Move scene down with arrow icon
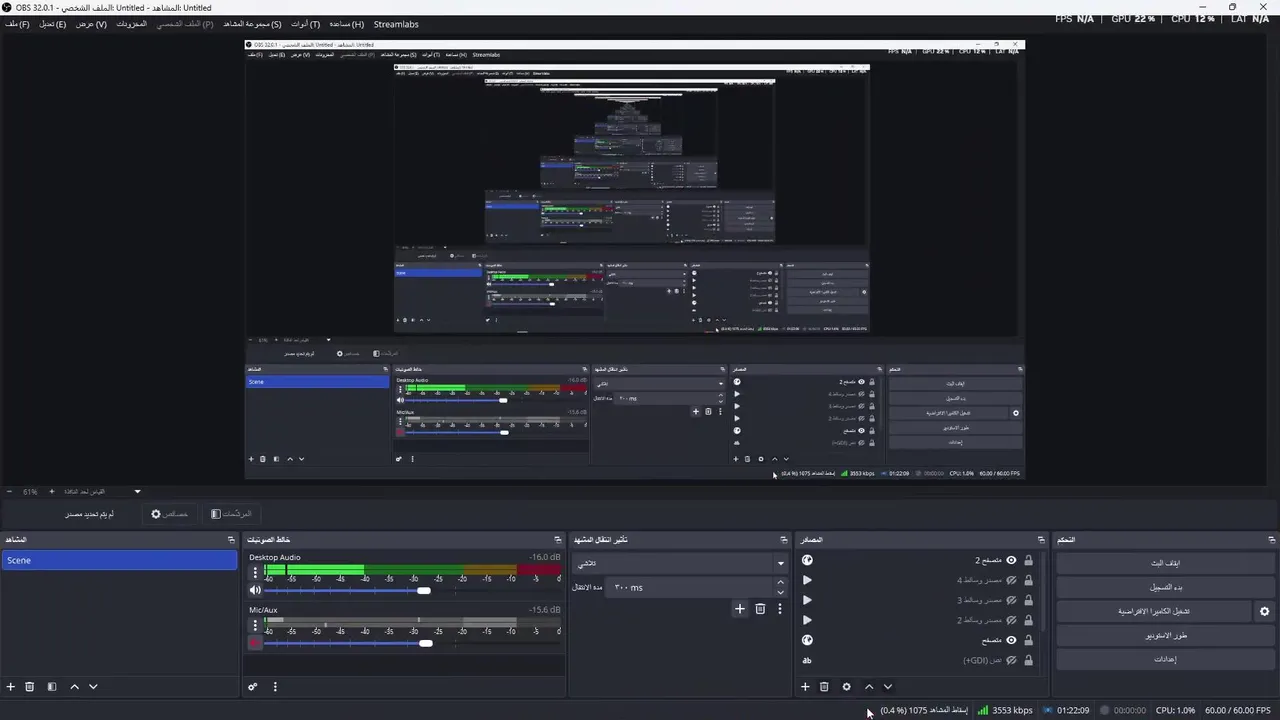 [x=93, y=687]
